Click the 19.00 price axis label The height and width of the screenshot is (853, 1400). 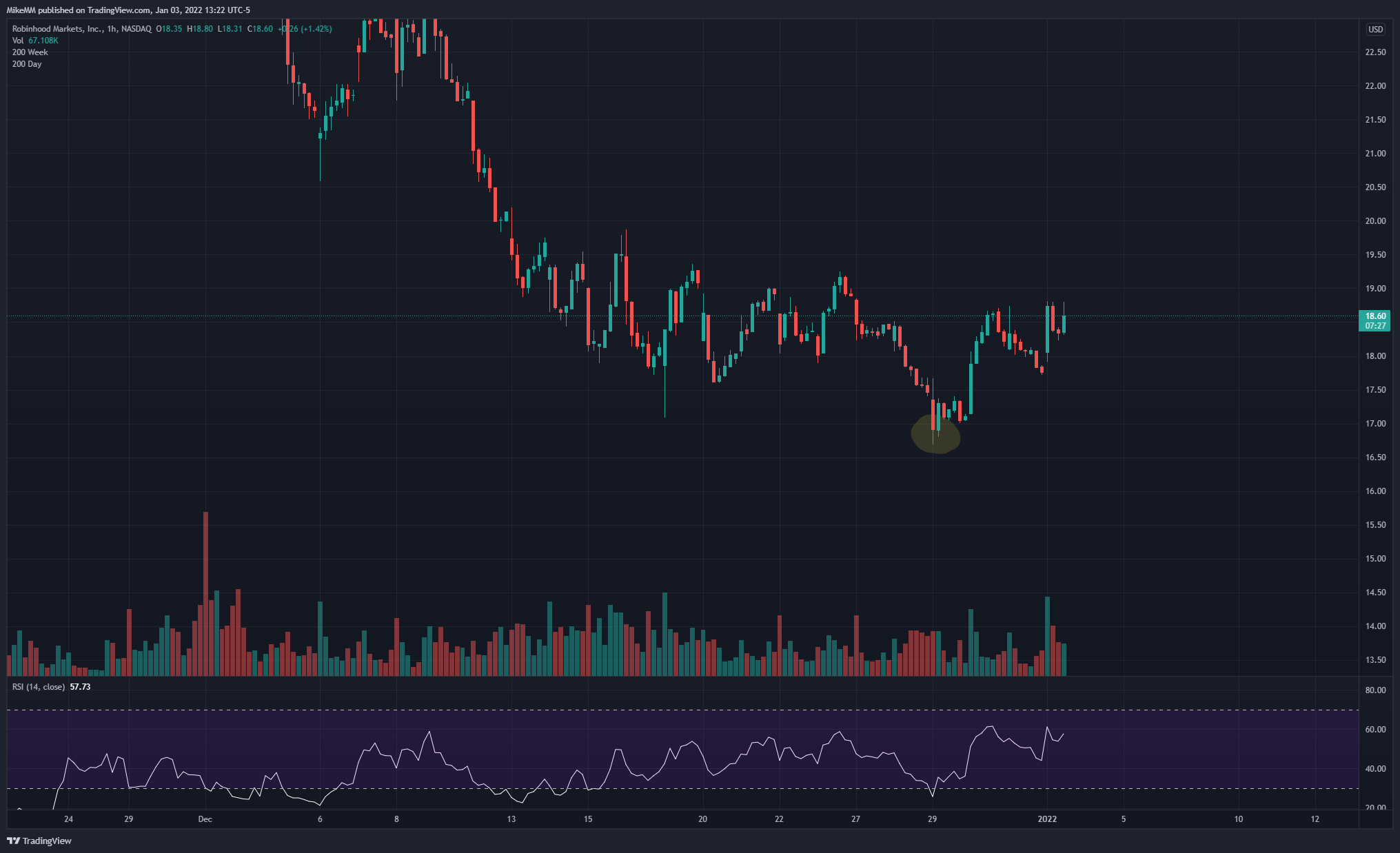[x=1375, y=289]
